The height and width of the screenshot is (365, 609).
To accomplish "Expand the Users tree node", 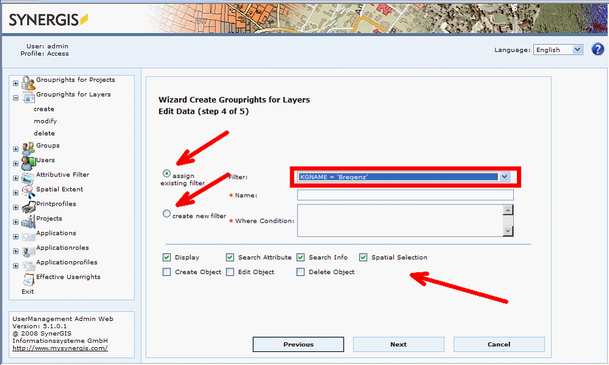I will (16, 163).
